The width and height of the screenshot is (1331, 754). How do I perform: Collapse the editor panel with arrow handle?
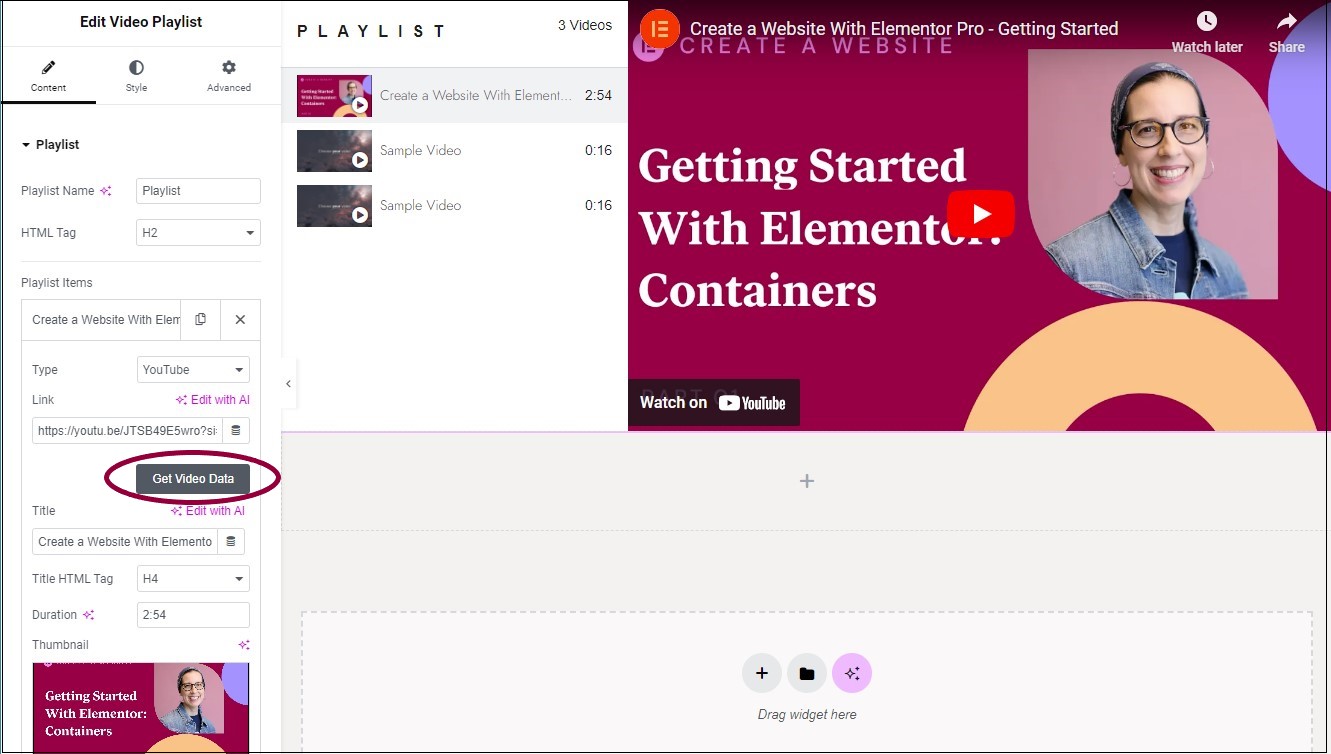[288, 384]
